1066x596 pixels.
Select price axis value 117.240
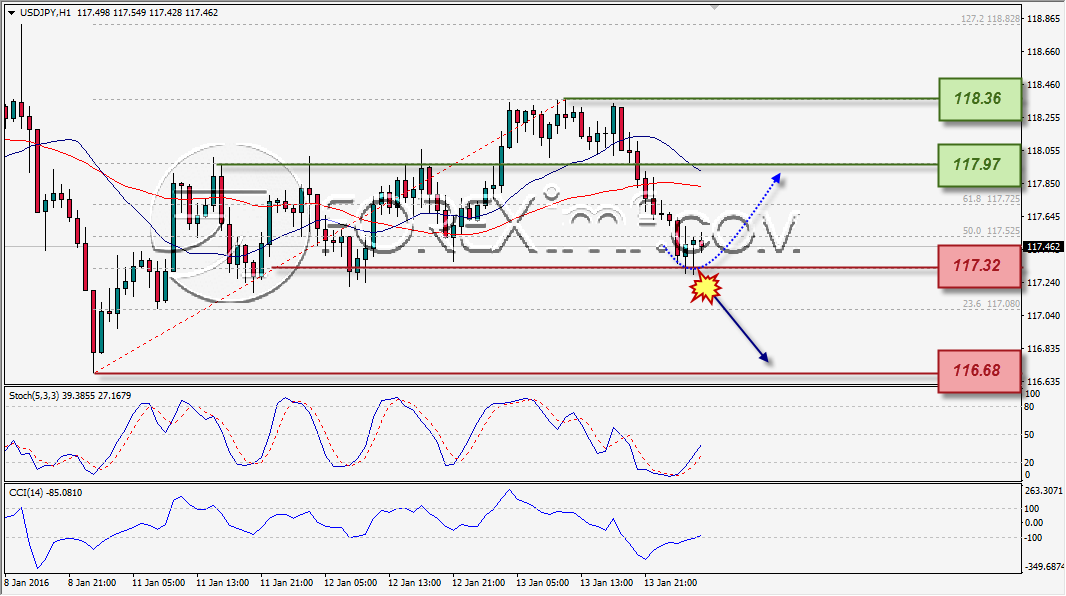[x=1043, y=283]
